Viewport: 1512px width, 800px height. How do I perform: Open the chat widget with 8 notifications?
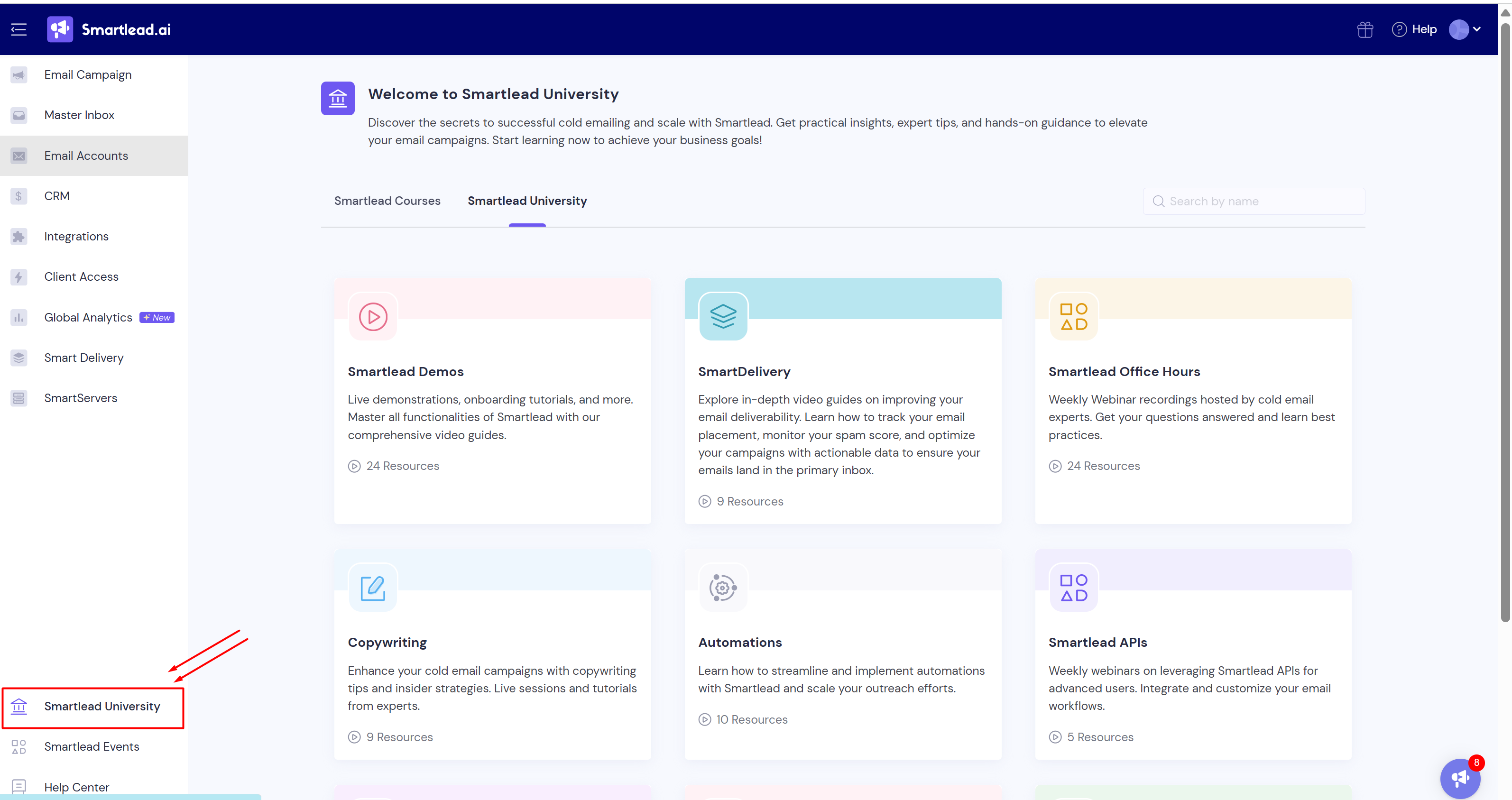pyautogui.click(x=1460, y=778)
